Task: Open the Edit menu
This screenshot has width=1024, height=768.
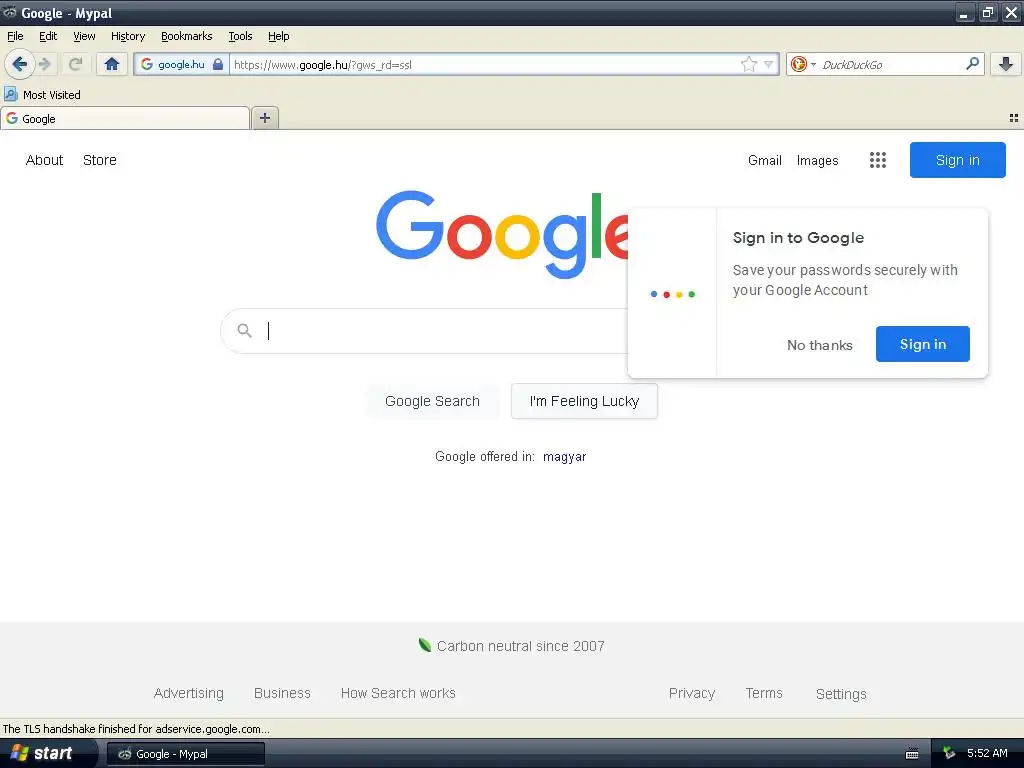Action: 48,36
